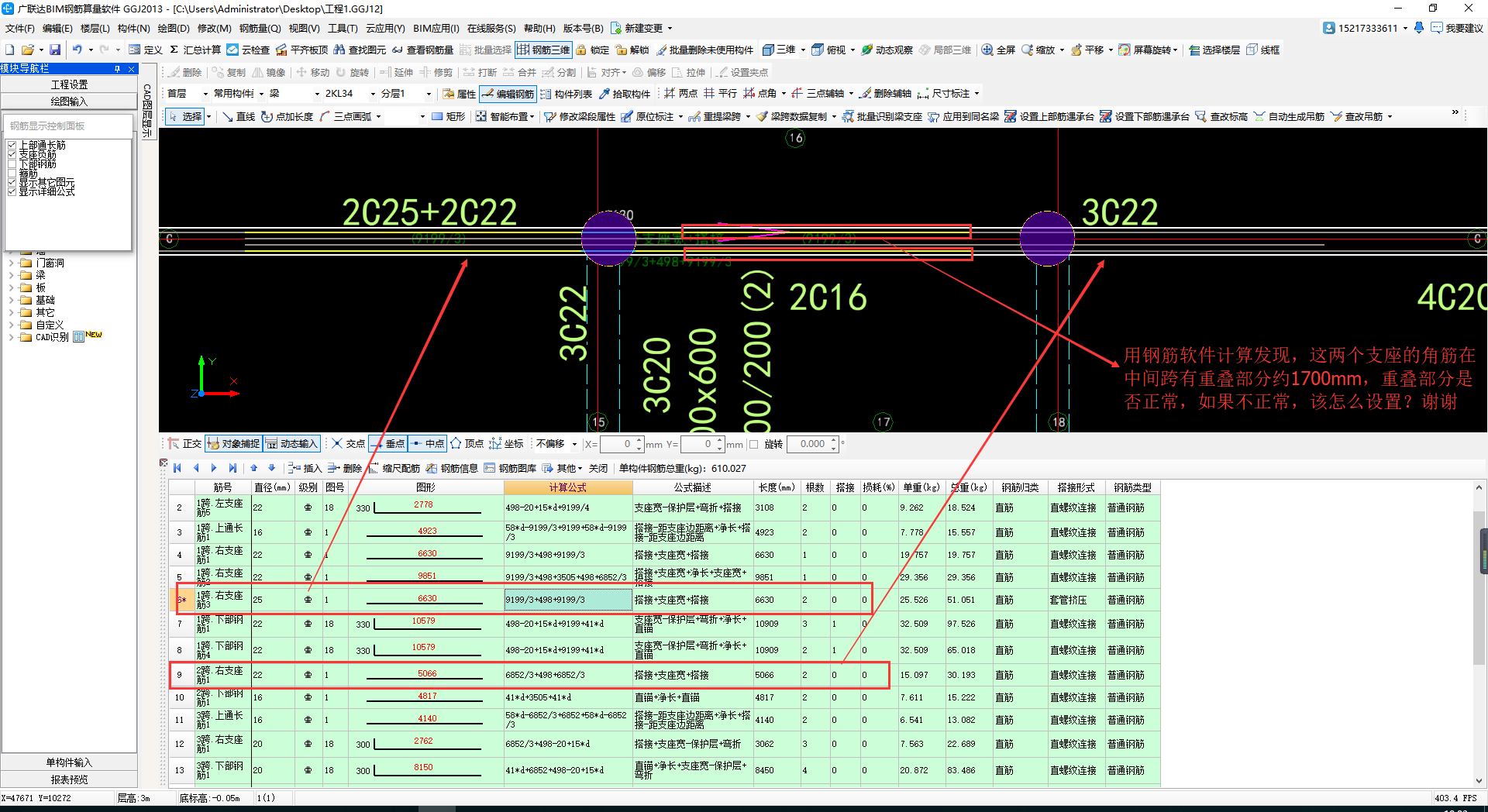Click the 工程设置 button
Viewport: 1488px width, 812px height.
(69, 84)
